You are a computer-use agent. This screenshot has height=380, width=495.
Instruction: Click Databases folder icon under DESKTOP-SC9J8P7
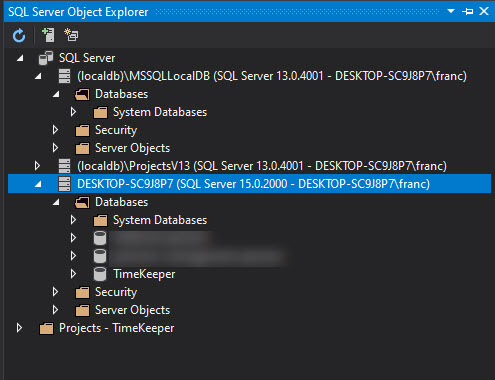(82, 202)
